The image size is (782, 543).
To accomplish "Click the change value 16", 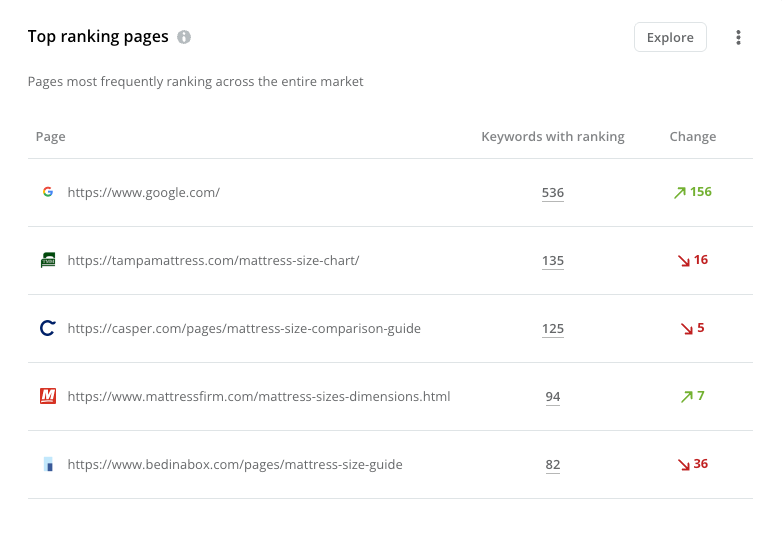I will [x=701, y=260].
